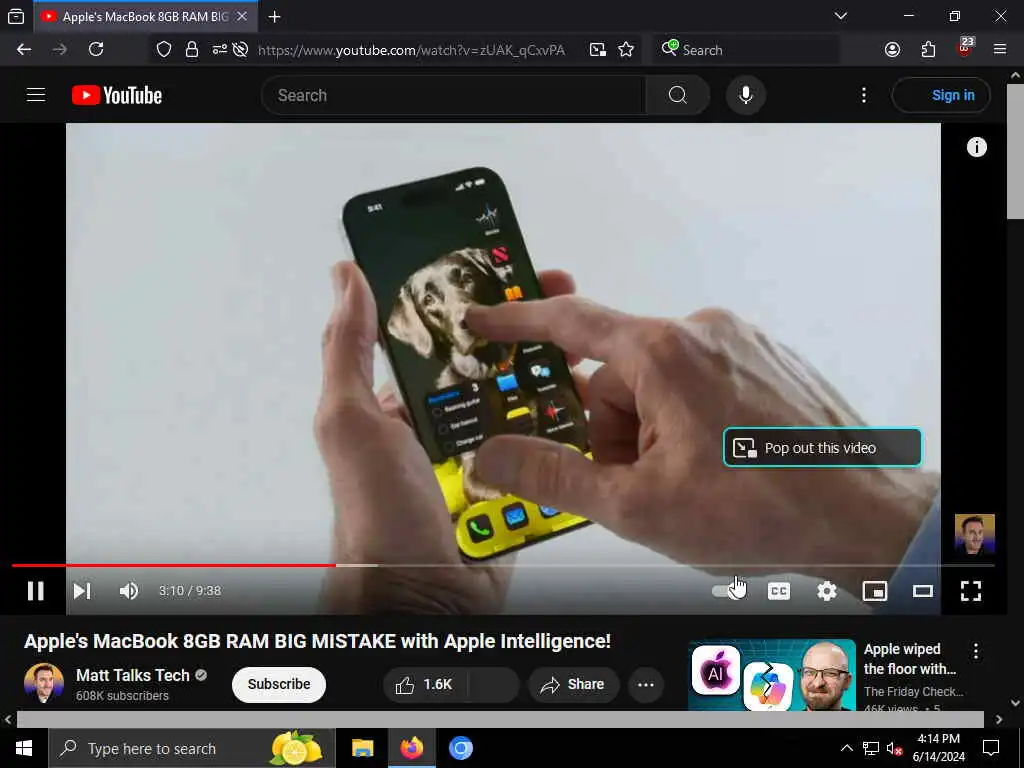Turn on closed captions
Image resolution: width=1024 pixels, height=768 pixels.
click(778, 591)
